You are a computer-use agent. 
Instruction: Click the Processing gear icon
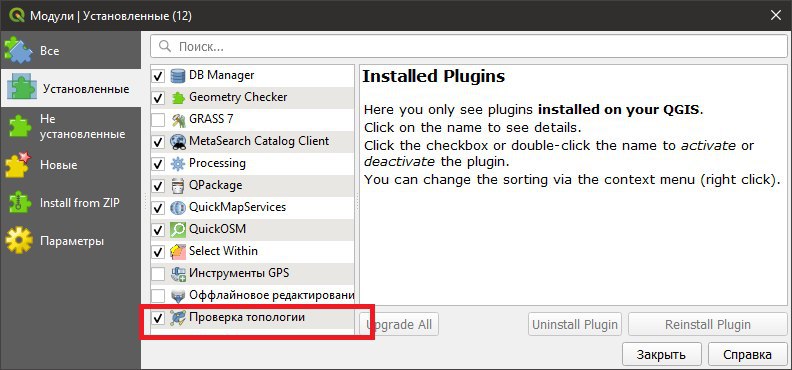tap(178, 164)
